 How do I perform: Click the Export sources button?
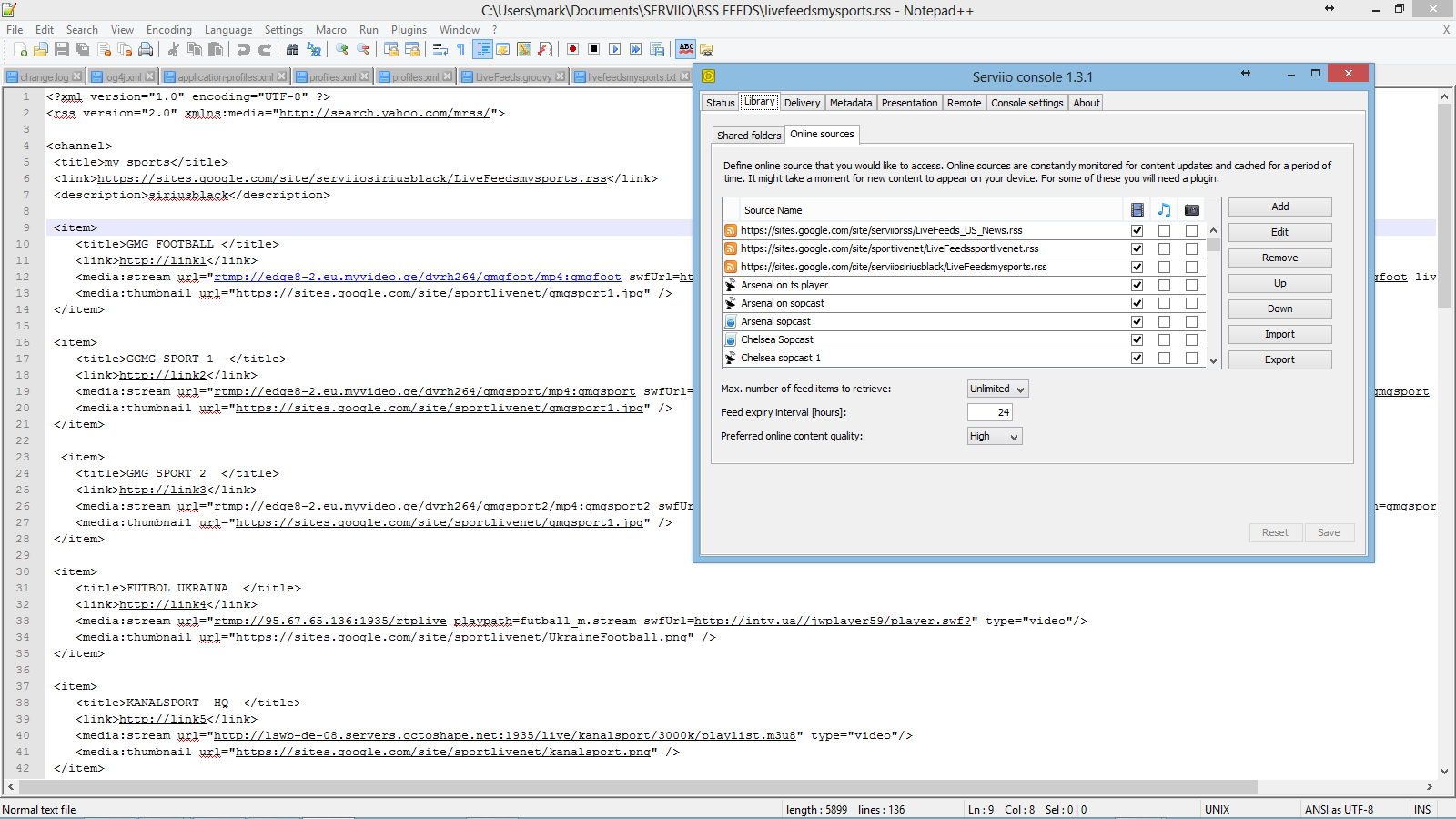tap(1279, 359)
